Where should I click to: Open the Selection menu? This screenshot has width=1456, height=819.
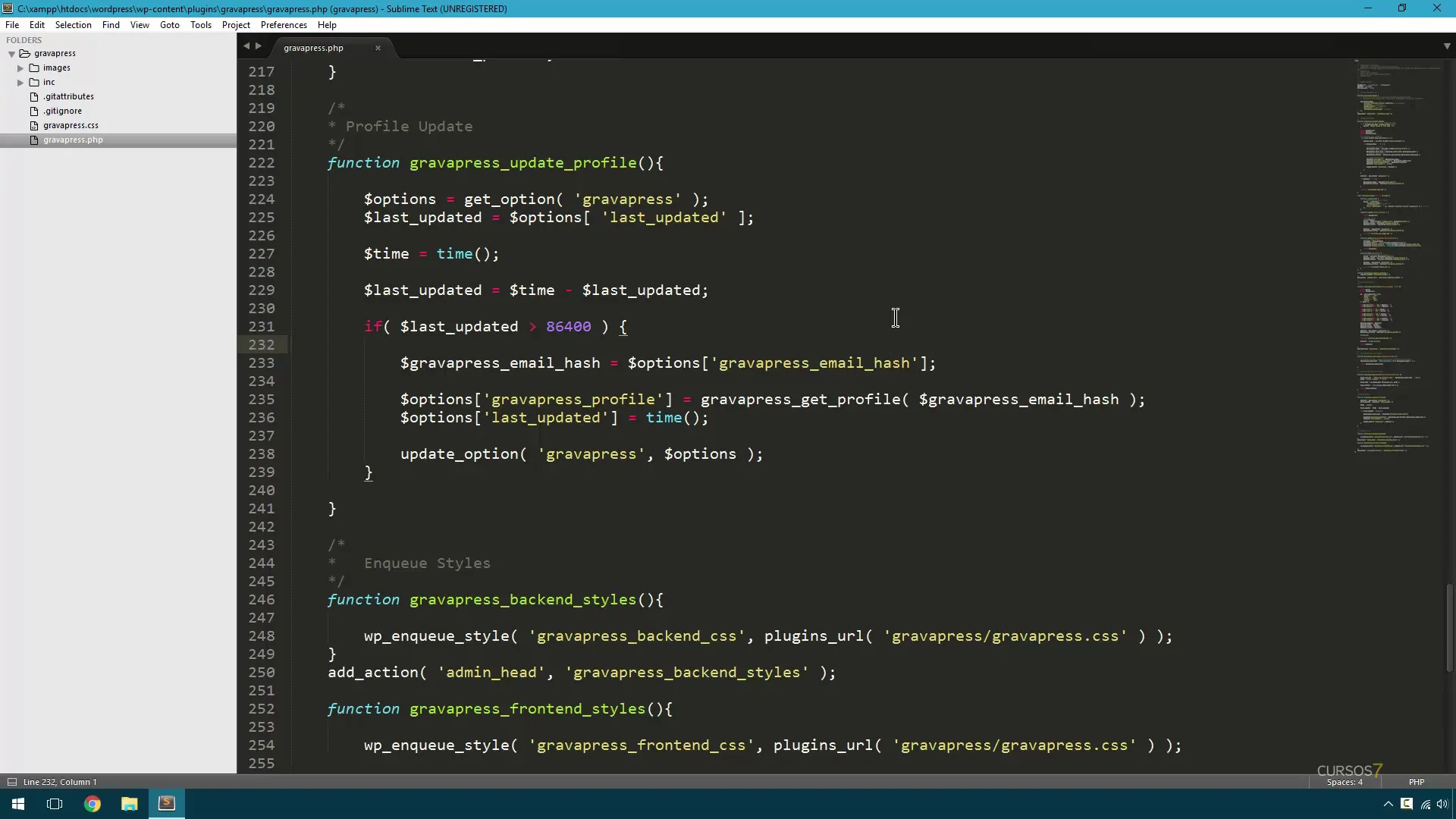click(74, 25)
